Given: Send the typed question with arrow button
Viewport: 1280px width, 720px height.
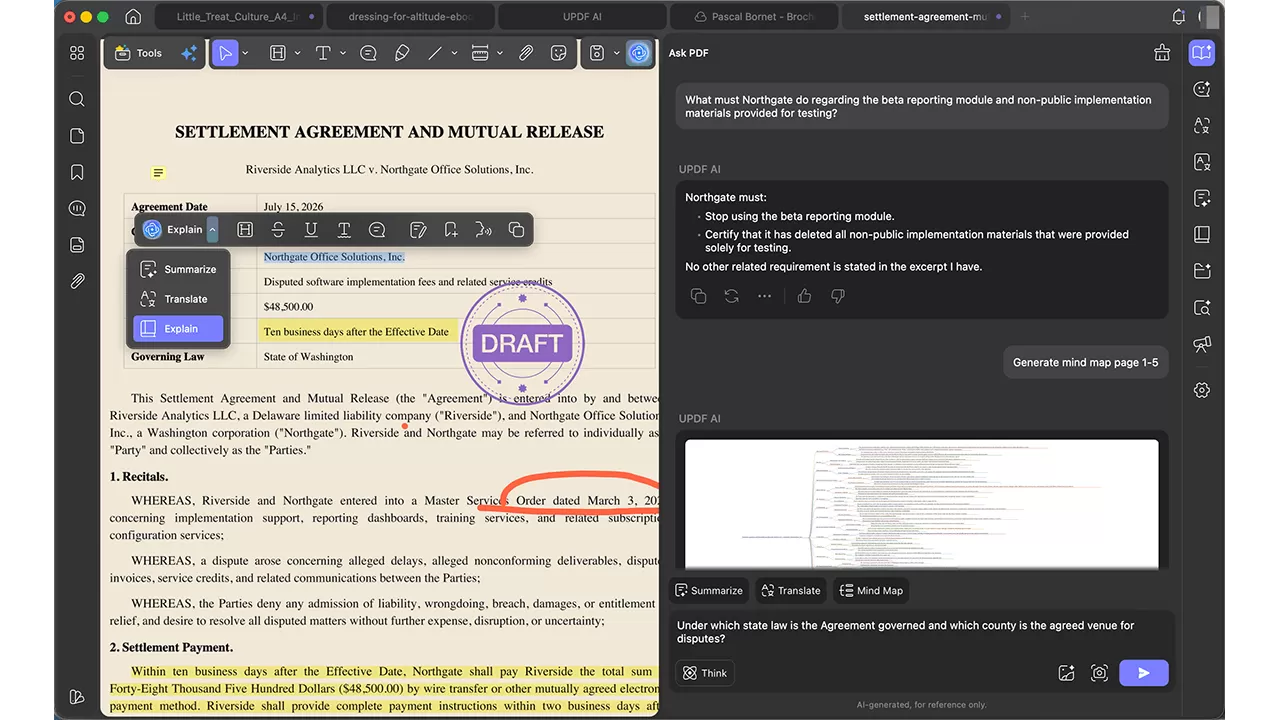Looking at the screenshot, I should click(x=1144, y=673).
